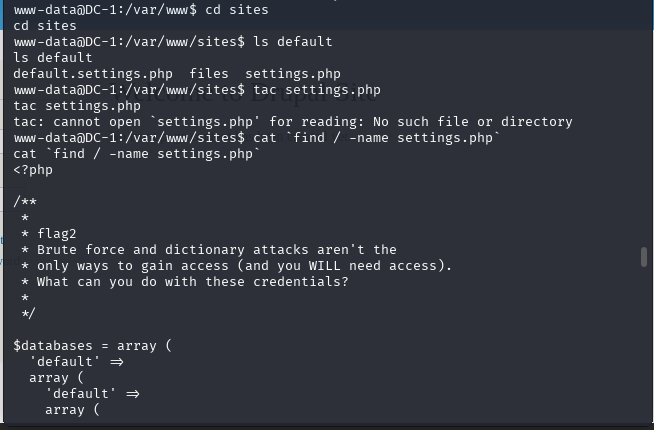654x430 pixels.
Task: Click the last 'array (' line at the bottom
Action: pos(73,410)
